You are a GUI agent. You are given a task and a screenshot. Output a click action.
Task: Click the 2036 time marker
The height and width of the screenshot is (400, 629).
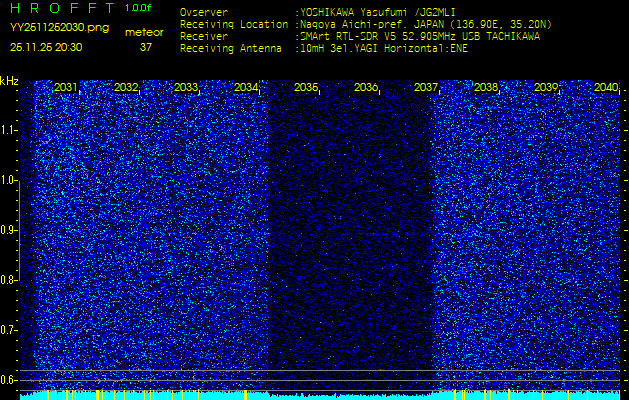[366, 87]
